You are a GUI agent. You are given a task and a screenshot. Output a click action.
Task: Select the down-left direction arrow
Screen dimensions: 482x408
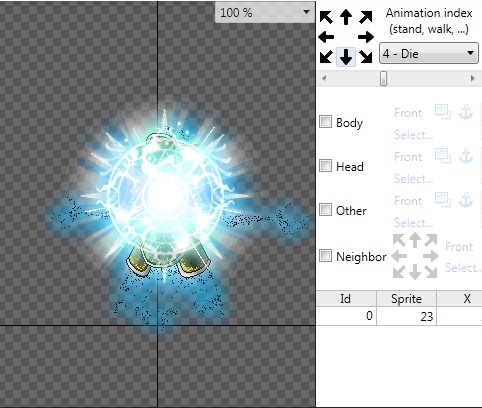coord(326,57)
